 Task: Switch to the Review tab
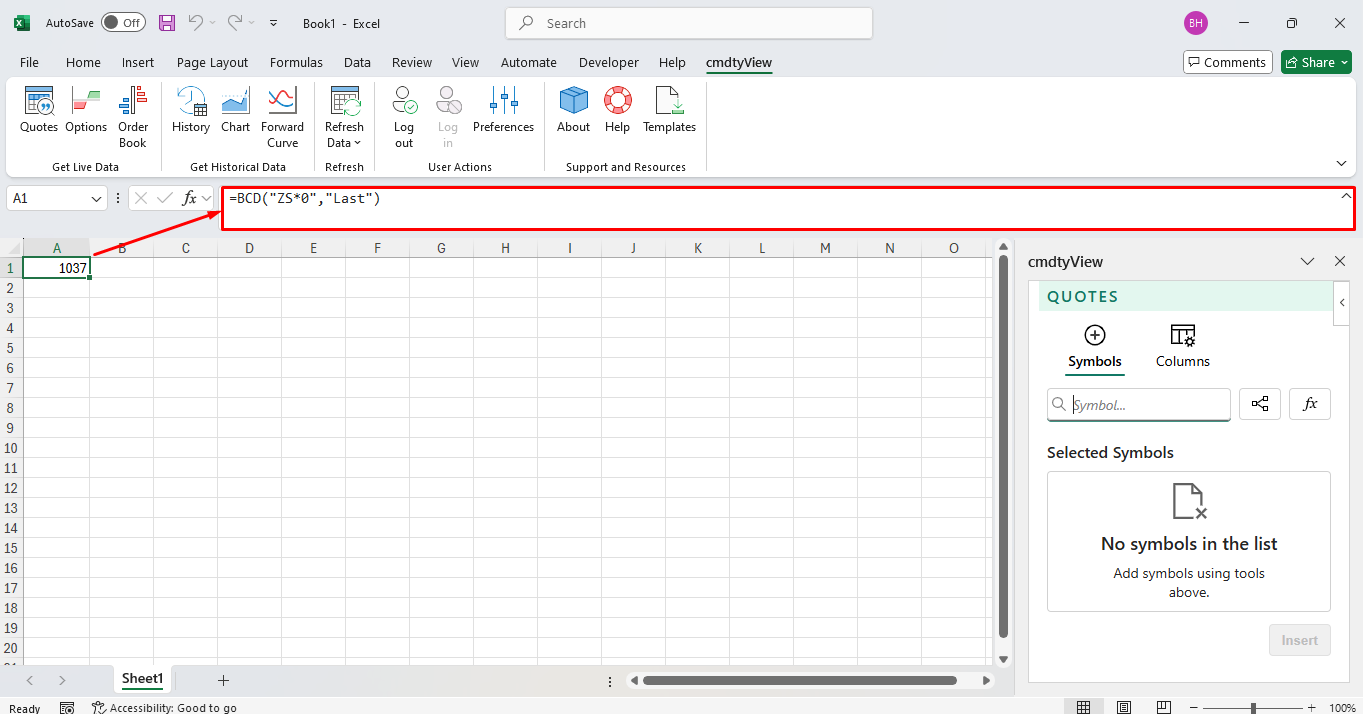412,62
